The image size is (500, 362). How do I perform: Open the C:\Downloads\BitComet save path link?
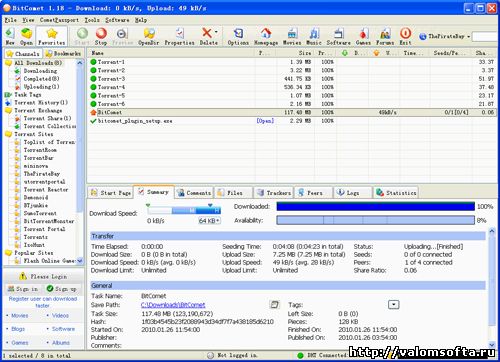click(173, 305)
